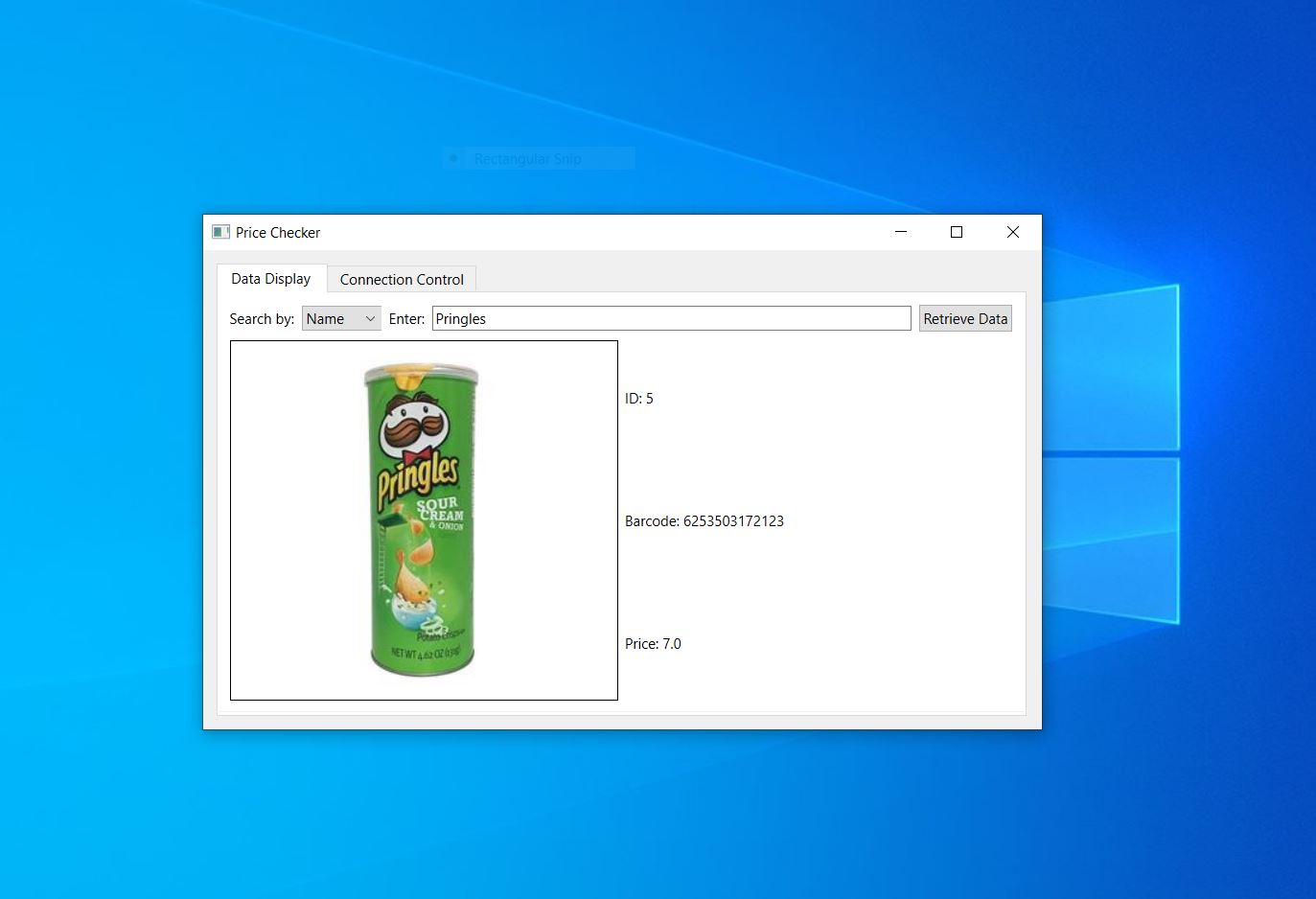Click the Price Checker app icon in title bar

220,232
